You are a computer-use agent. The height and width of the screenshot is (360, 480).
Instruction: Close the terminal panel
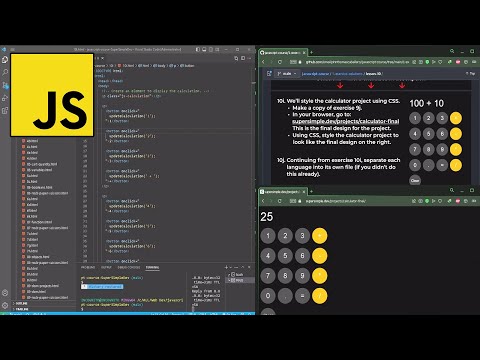point(249,267)
